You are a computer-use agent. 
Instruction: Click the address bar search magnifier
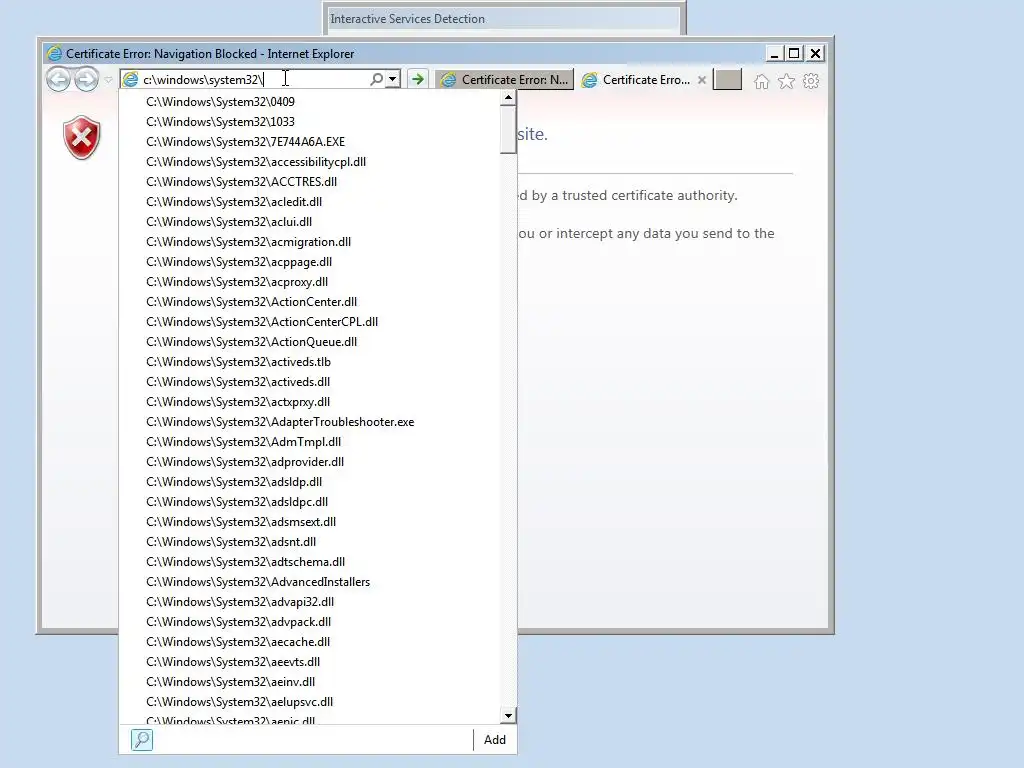click(x=376, y=80)
